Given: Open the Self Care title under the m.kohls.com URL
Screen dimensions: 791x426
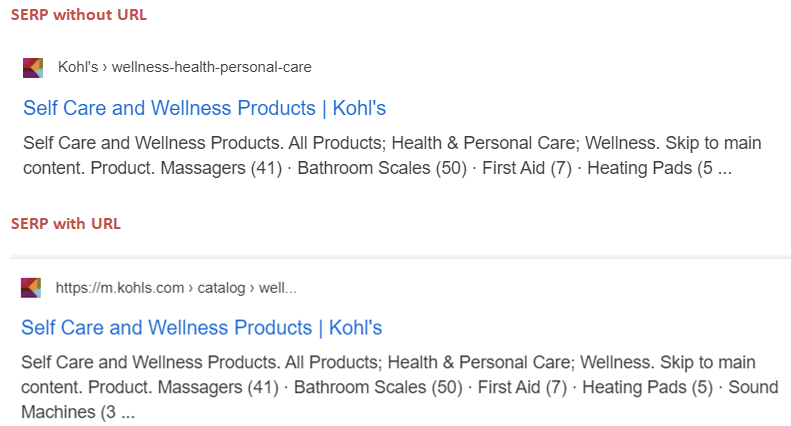Looking at the screenshot, I should (x=201, y=328).
